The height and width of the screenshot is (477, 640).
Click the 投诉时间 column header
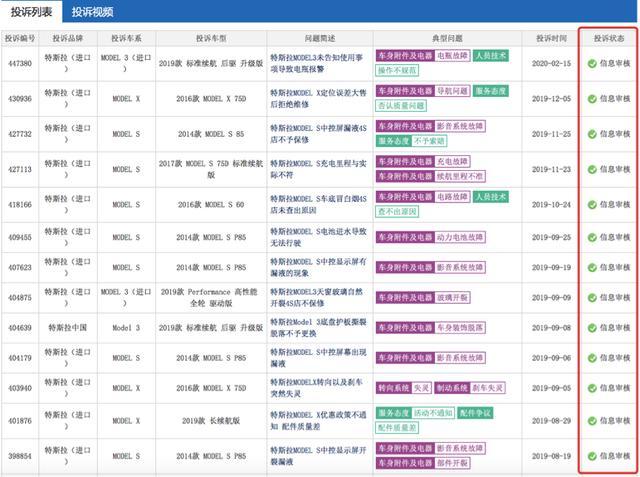coord(551,38)
